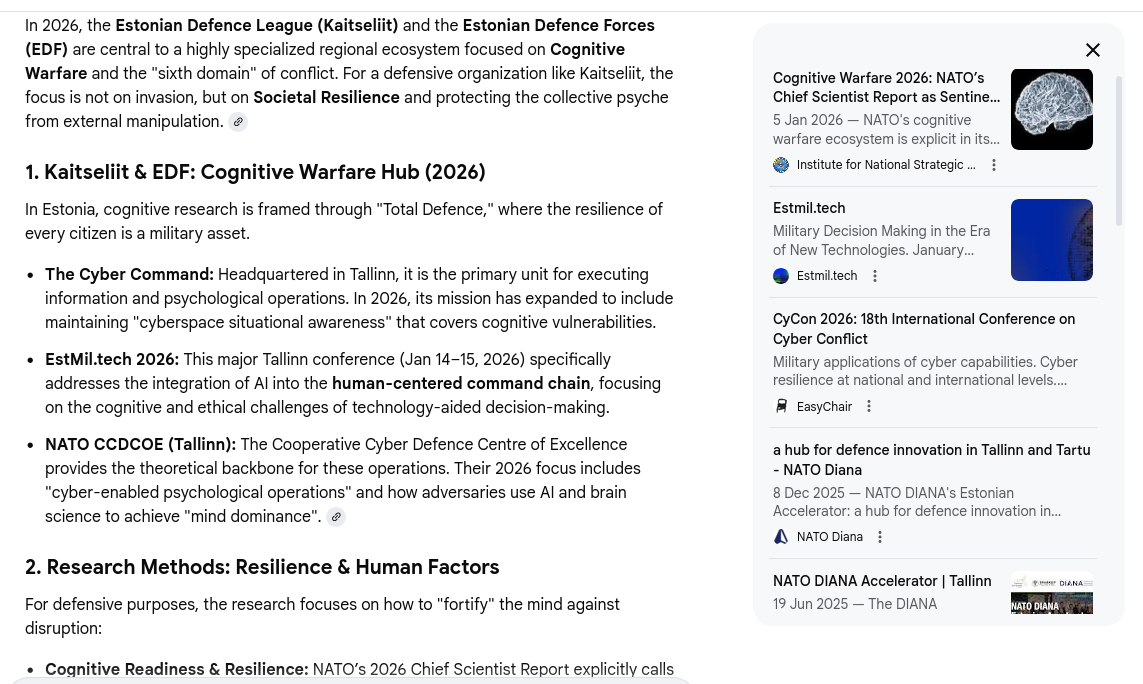The image size is (1143, 684).
Task: Open "NATO DIANA Accelerator | Tallinn" link
Action: 881,581
